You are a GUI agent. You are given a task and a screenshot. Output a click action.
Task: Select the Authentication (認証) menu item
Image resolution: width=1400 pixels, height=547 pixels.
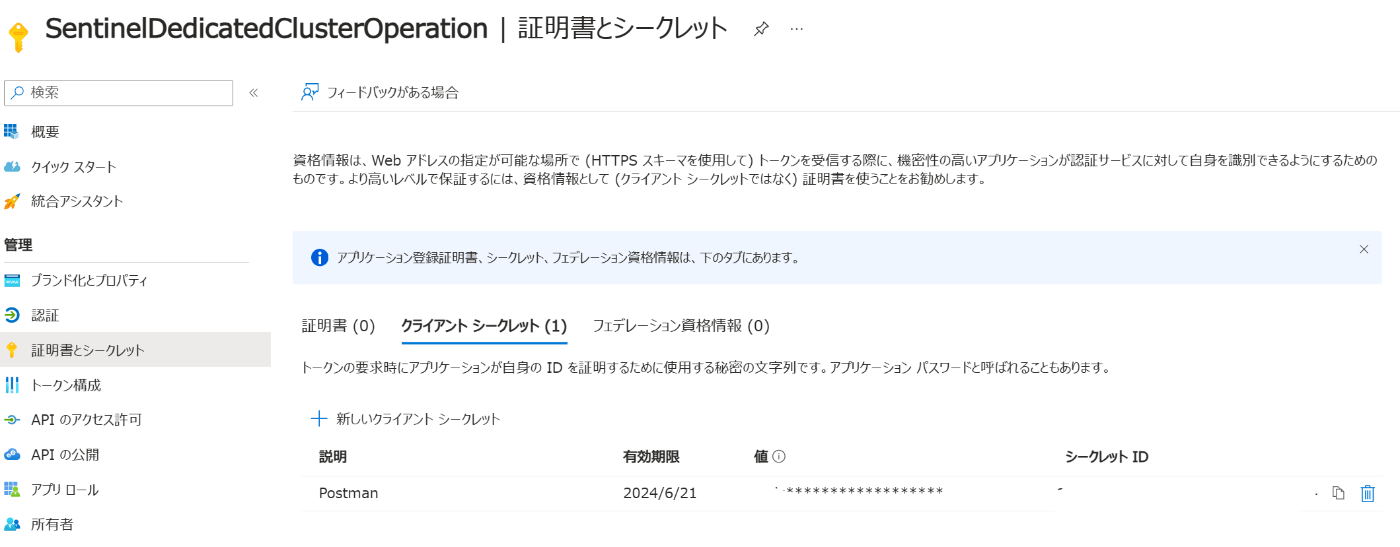45,315
